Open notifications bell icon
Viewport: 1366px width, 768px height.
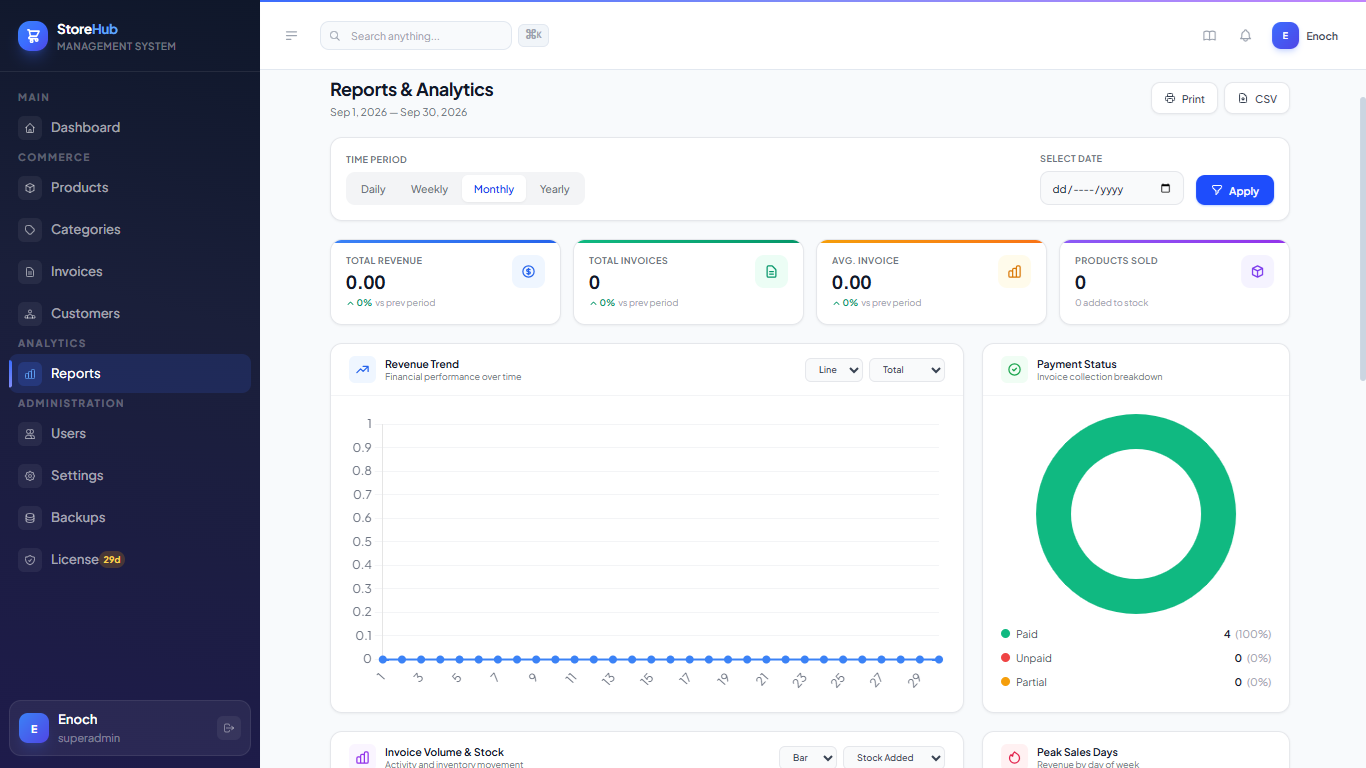point(1245,36)
